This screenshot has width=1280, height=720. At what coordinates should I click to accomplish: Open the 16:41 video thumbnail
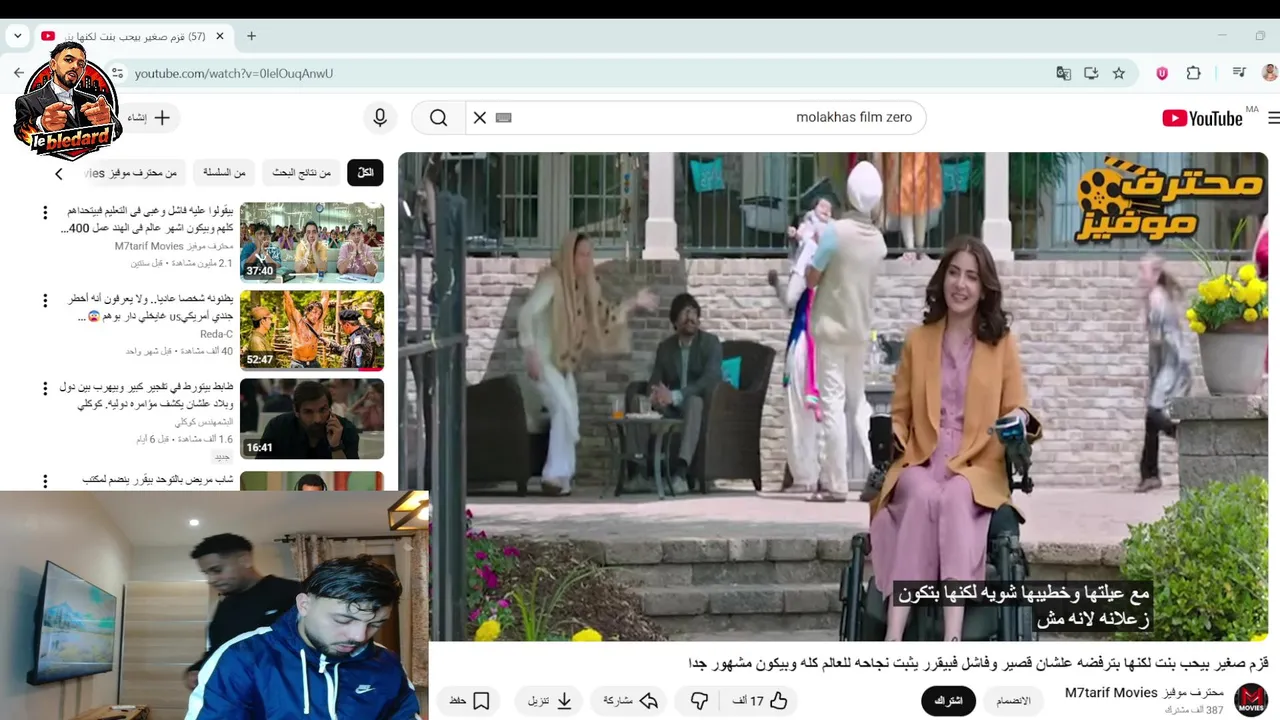[x=312, y=418]
